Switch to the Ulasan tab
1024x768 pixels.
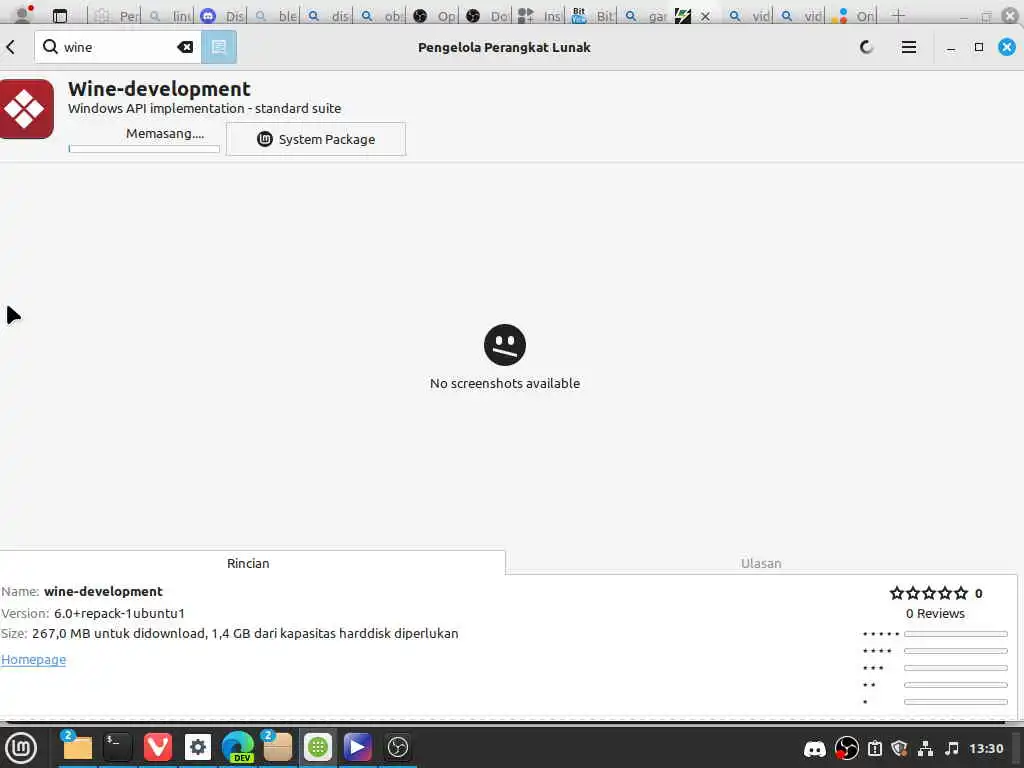(761, 563)
